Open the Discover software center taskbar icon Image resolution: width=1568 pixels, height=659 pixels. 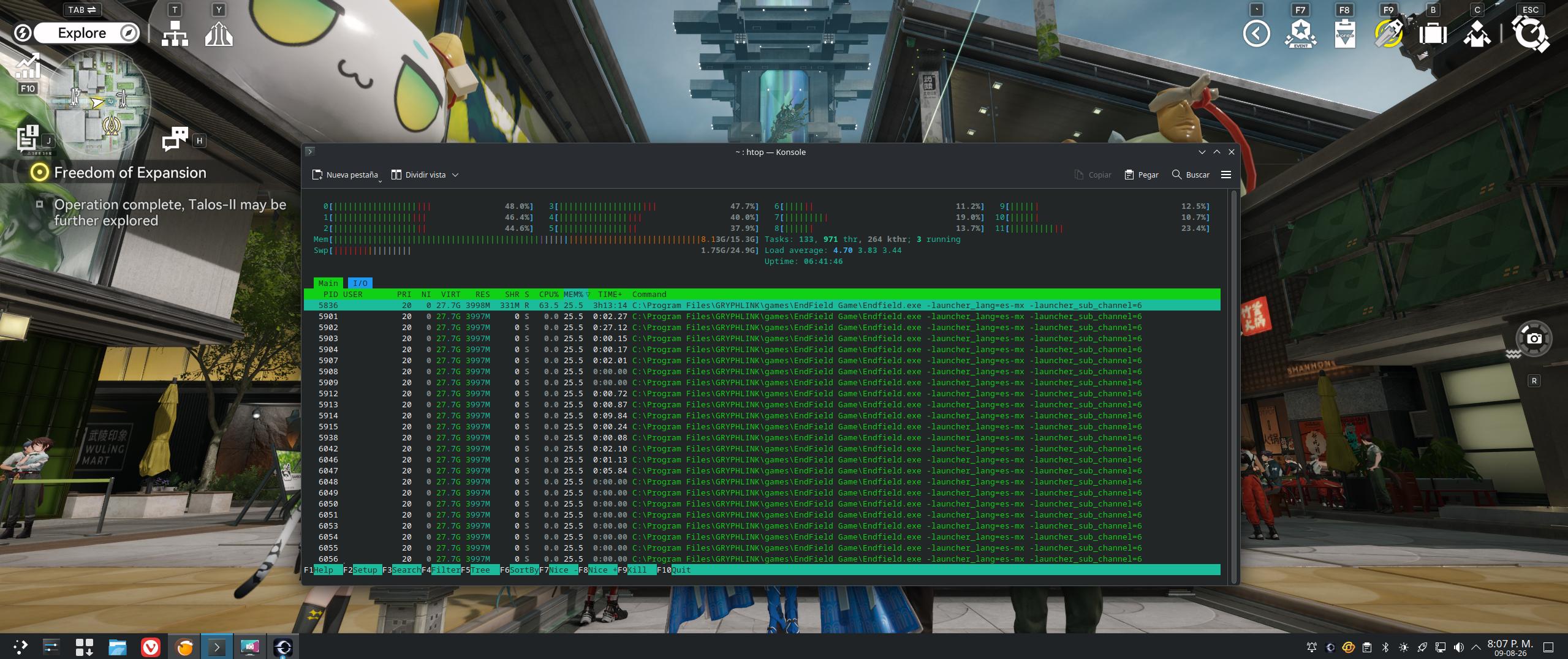[84, 647]
